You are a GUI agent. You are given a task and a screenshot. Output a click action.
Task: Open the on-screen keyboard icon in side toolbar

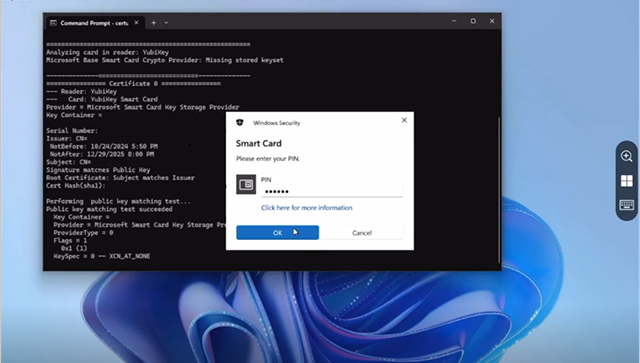627,205
